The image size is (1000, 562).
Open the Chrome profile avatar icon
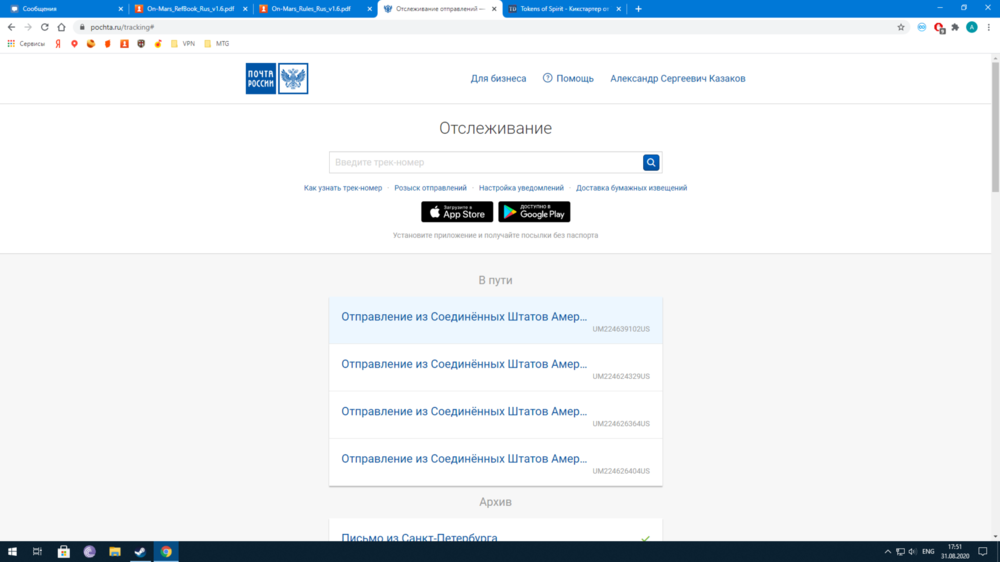(971, 27)
